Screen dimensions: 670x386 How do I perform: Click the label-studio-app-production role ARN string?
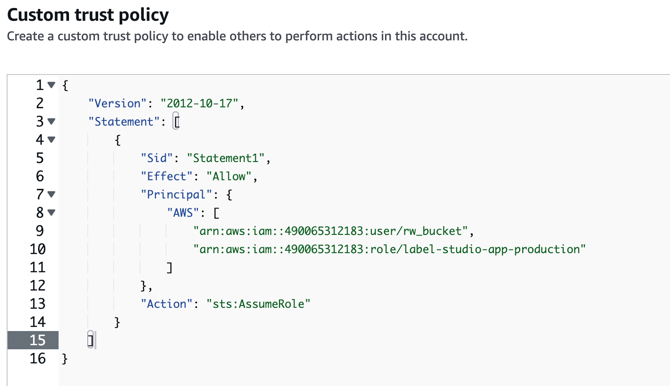click(389, 249)
